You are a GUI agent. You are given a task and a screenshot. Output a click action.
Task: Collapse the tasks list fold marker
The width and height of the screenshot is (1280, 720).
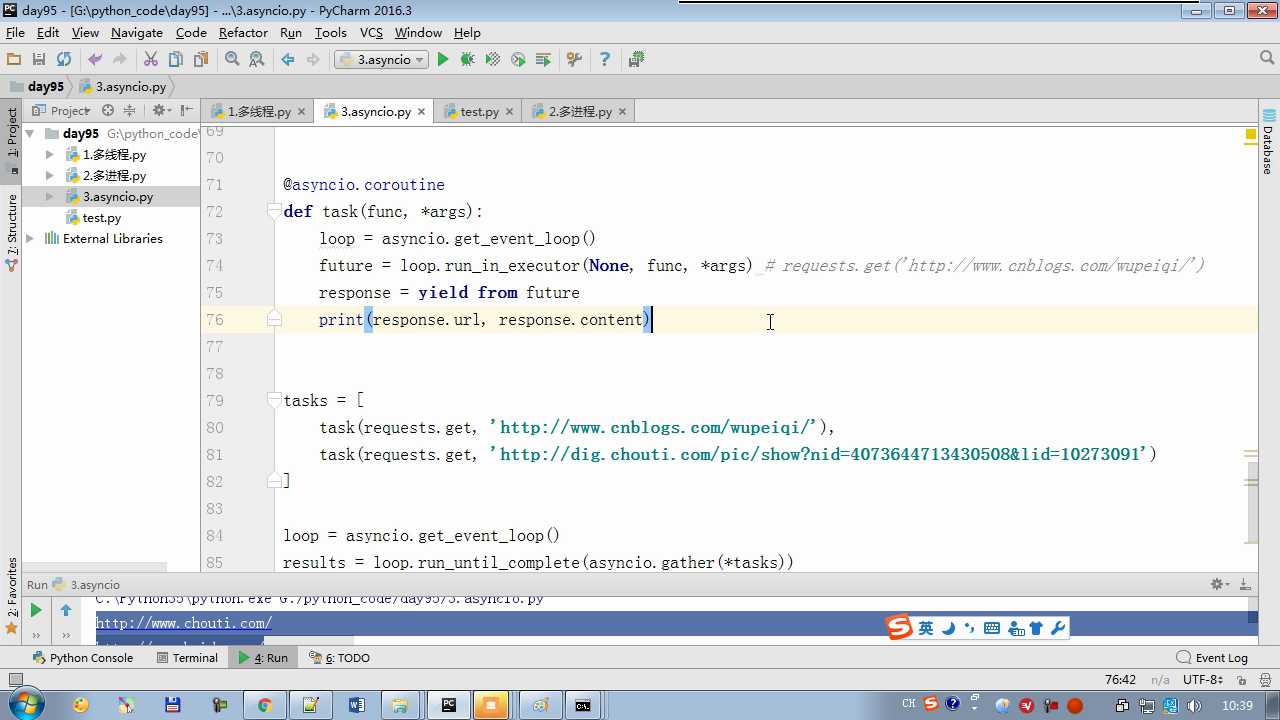point(274,400)
